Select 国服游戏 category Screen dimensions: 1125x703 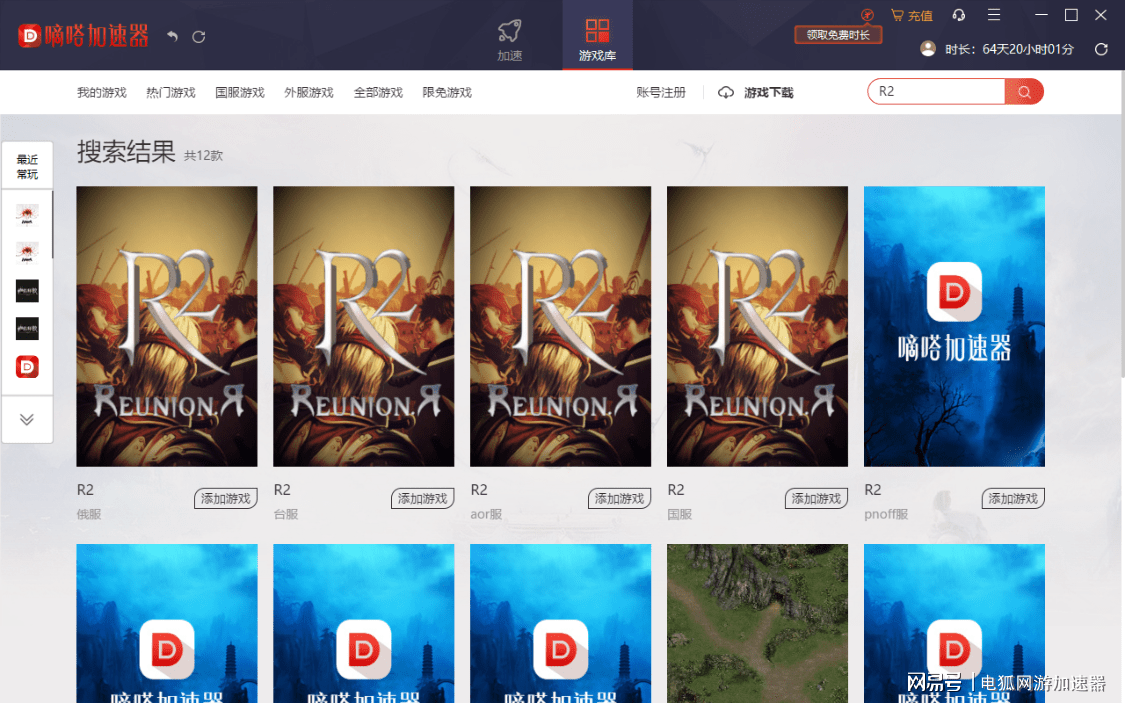(x=240, y=93)
